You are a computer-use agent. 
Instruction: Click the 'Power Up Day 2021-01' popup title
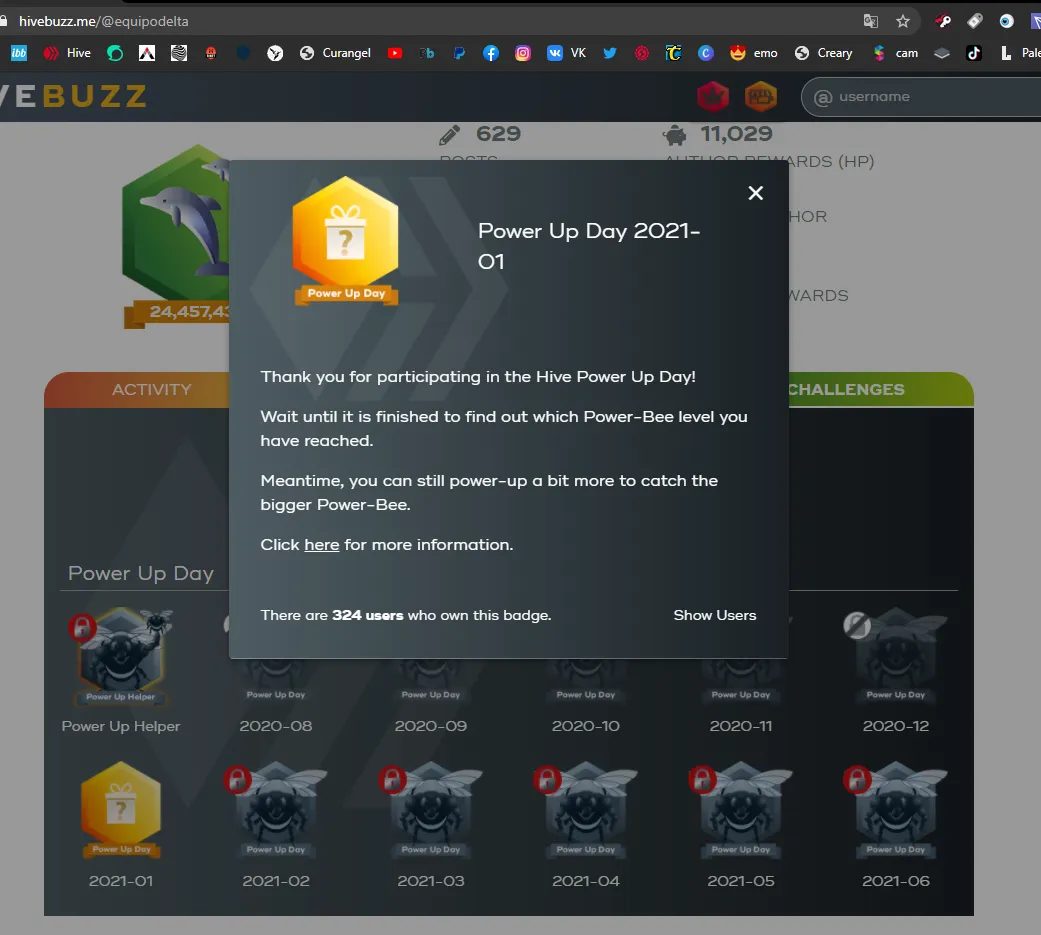[x=589, y=246]
